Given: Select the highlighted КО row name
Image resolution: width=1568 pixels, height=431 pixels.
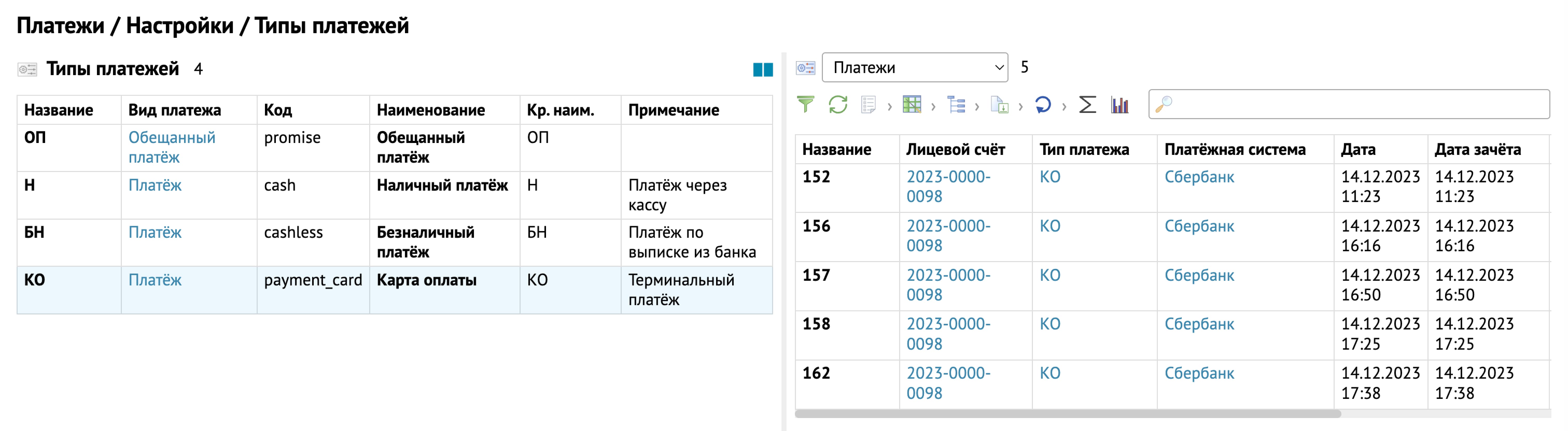Looking at the screenshot, I should (35, 280).
